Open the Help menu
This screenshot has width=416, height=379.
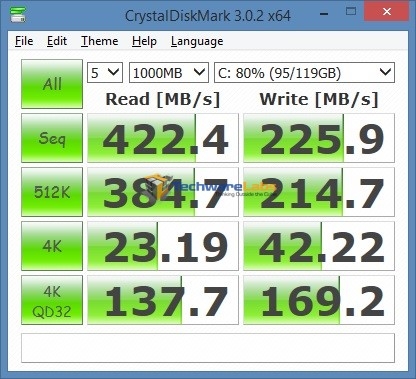tap(144, 41)
